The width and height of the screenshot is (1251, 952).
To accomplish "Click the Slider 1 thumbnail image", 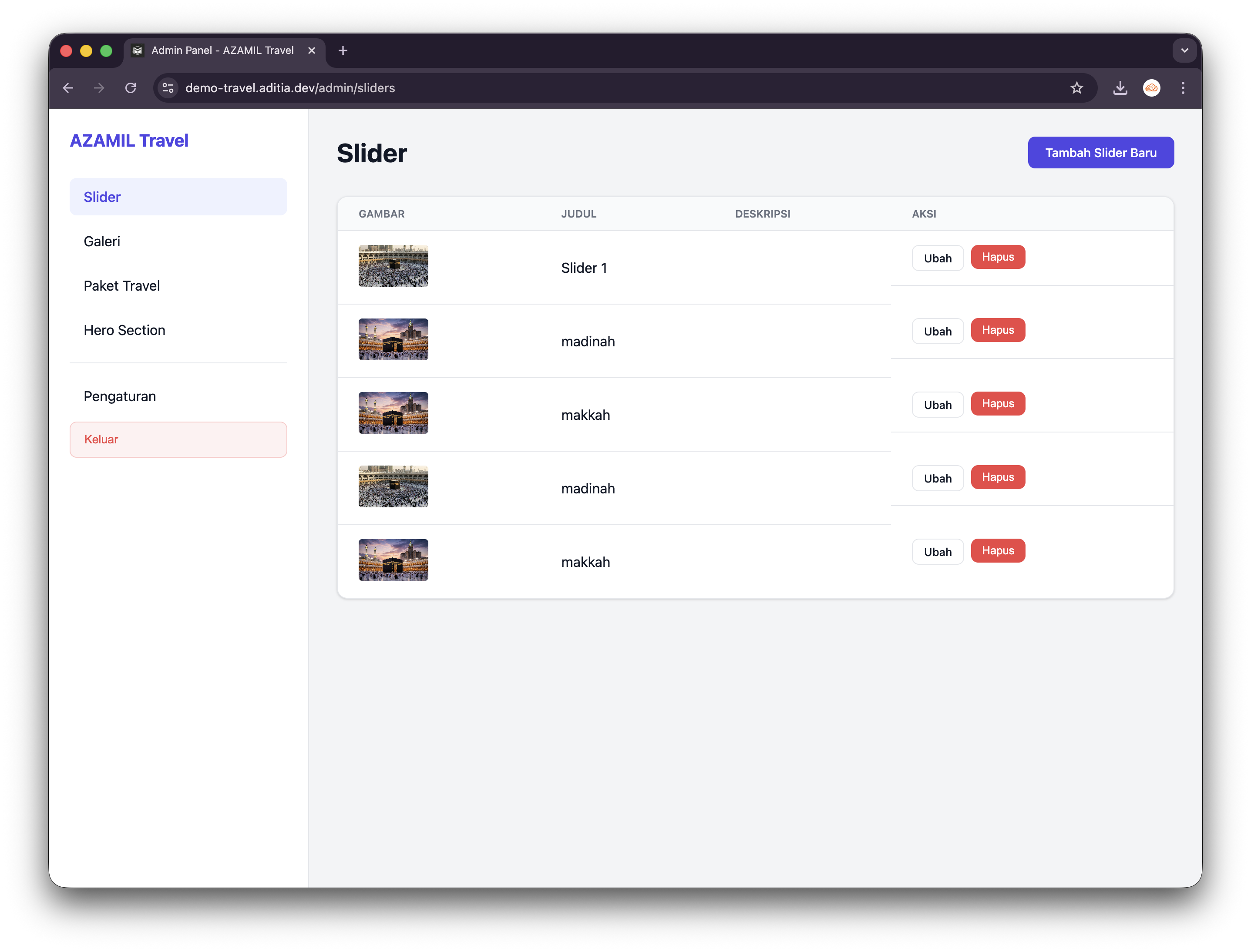I will (393, 266).
